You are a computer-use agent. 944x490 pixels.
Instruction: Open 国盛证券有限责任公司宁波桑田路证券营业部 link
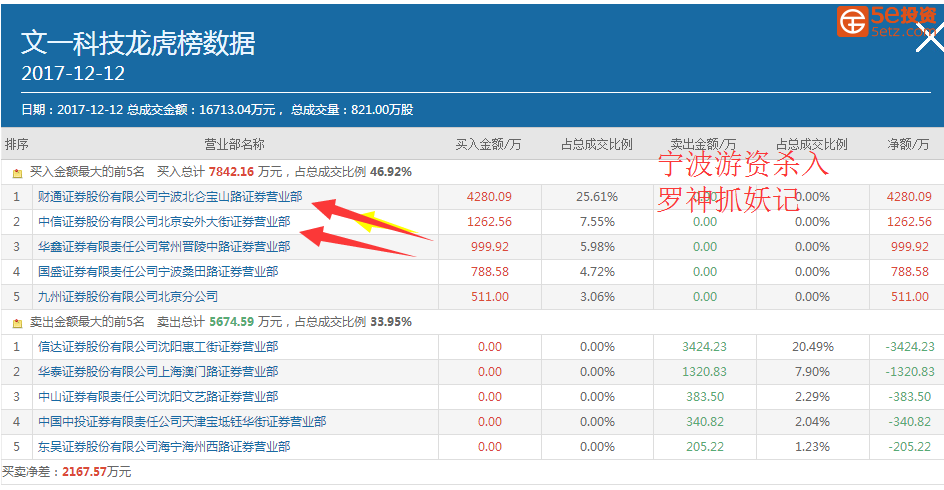coord(158,271)
